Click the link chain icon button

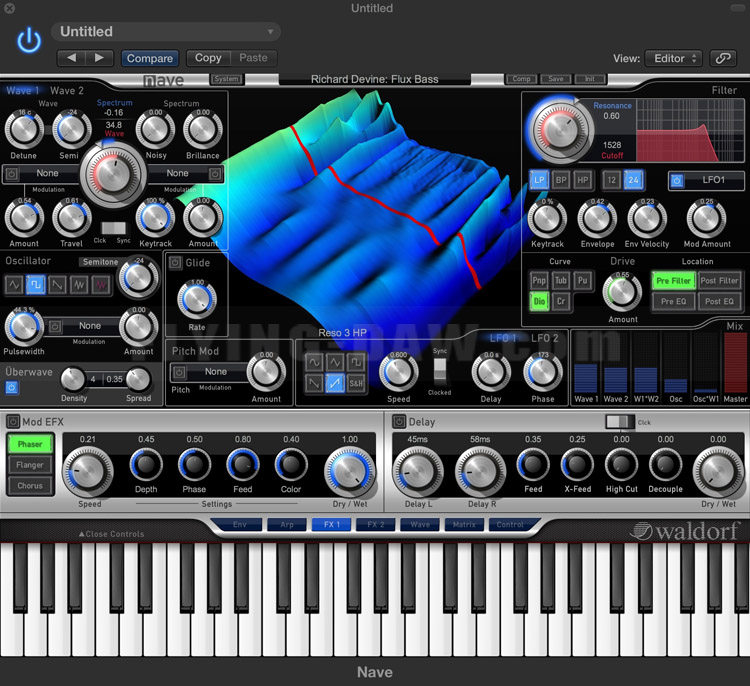(x=723, y=58)
